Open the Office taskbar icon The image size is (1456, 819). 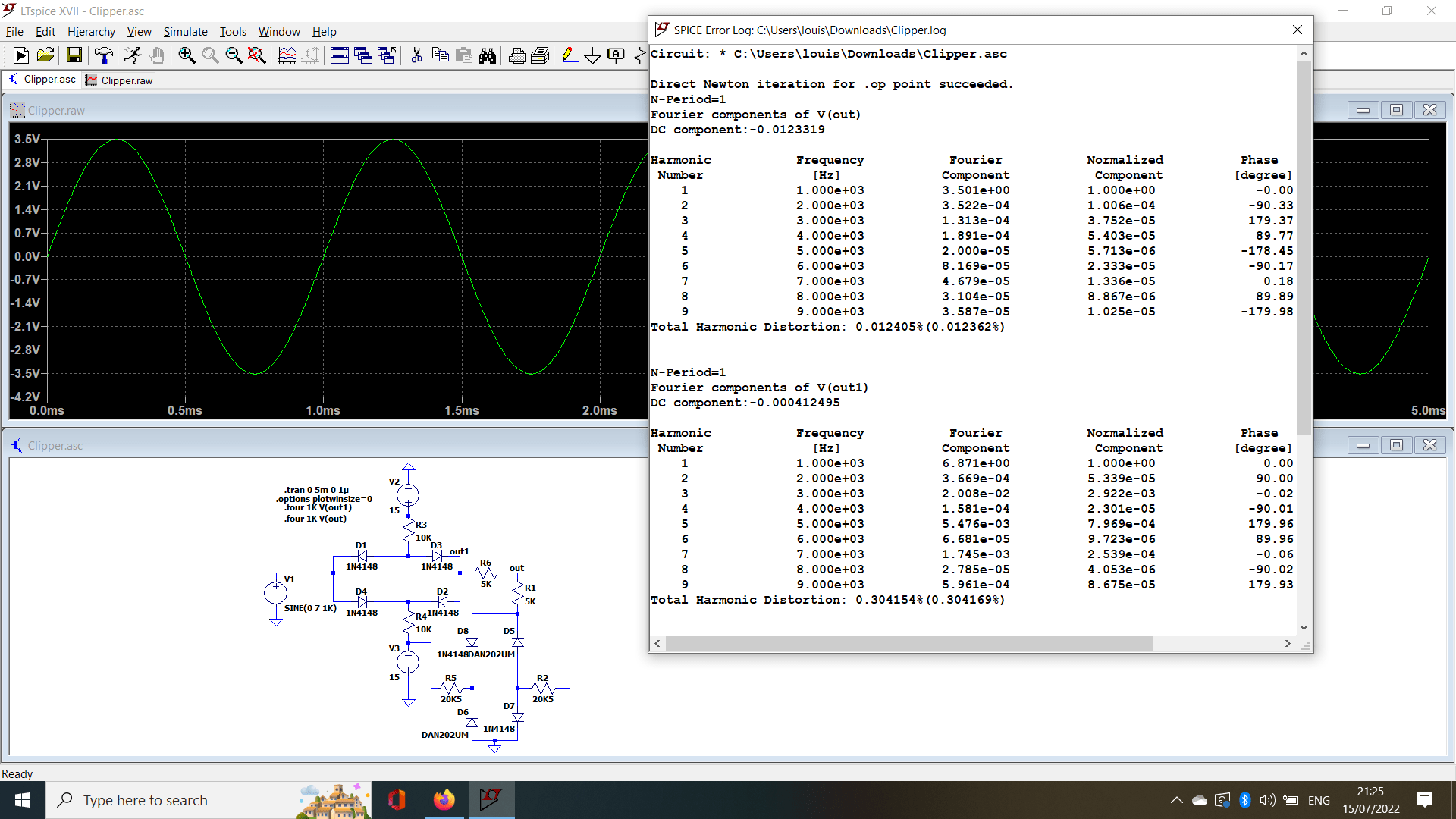click(397, 800)
